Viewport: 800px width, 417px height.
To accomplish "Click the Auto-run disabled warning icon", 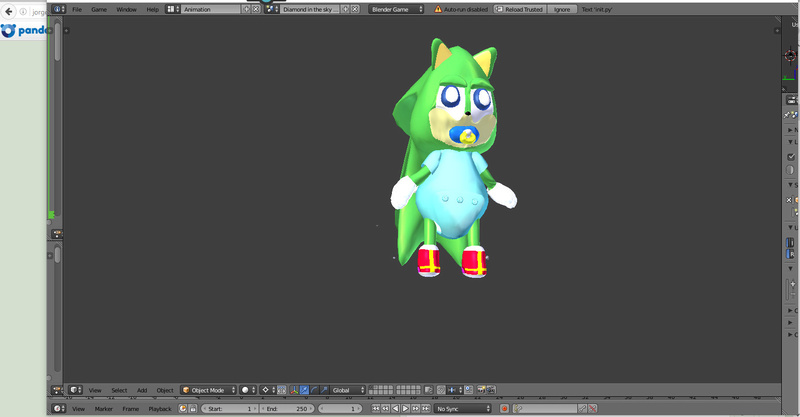I will tap(438, 9).
